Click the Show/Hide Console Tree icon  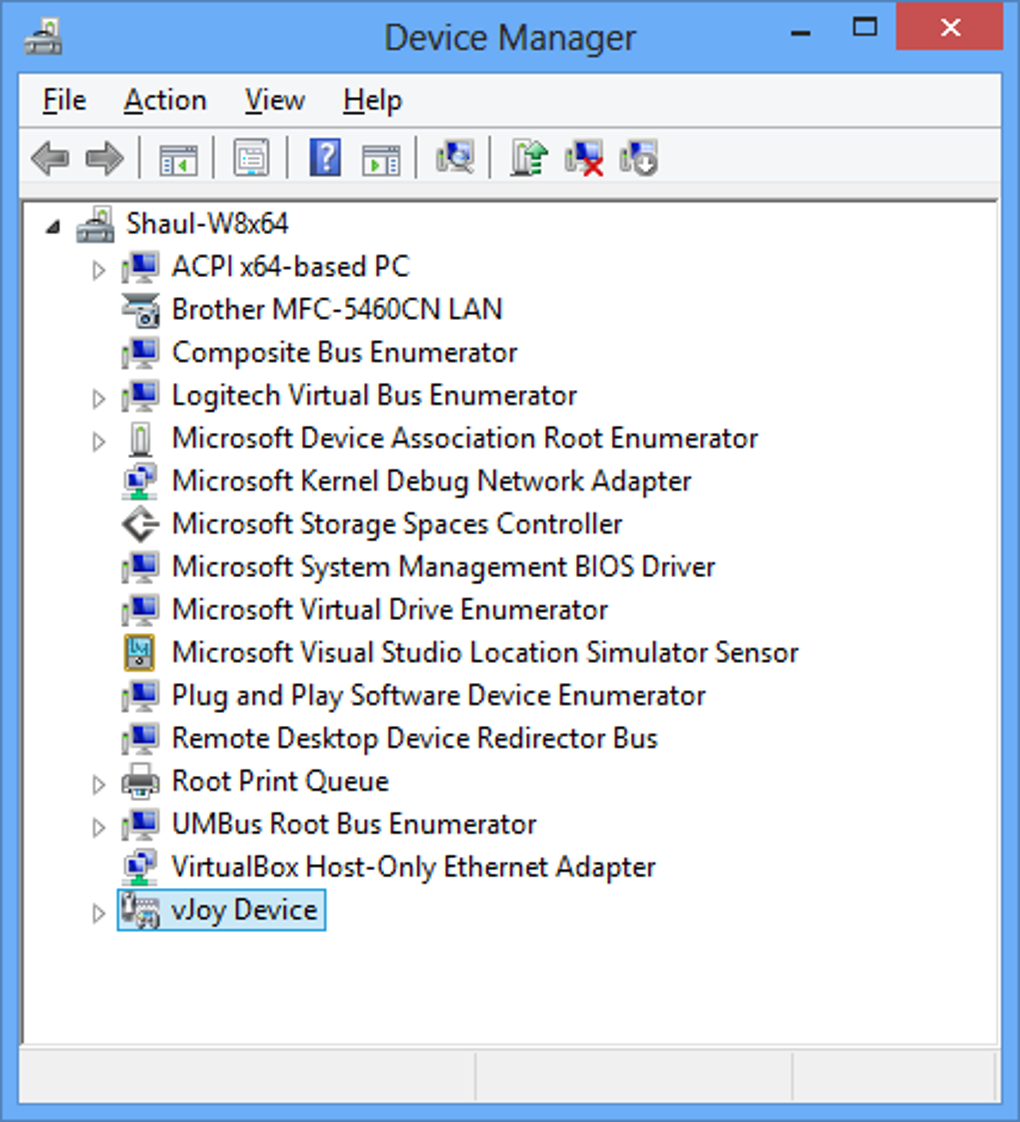point(179,158)
